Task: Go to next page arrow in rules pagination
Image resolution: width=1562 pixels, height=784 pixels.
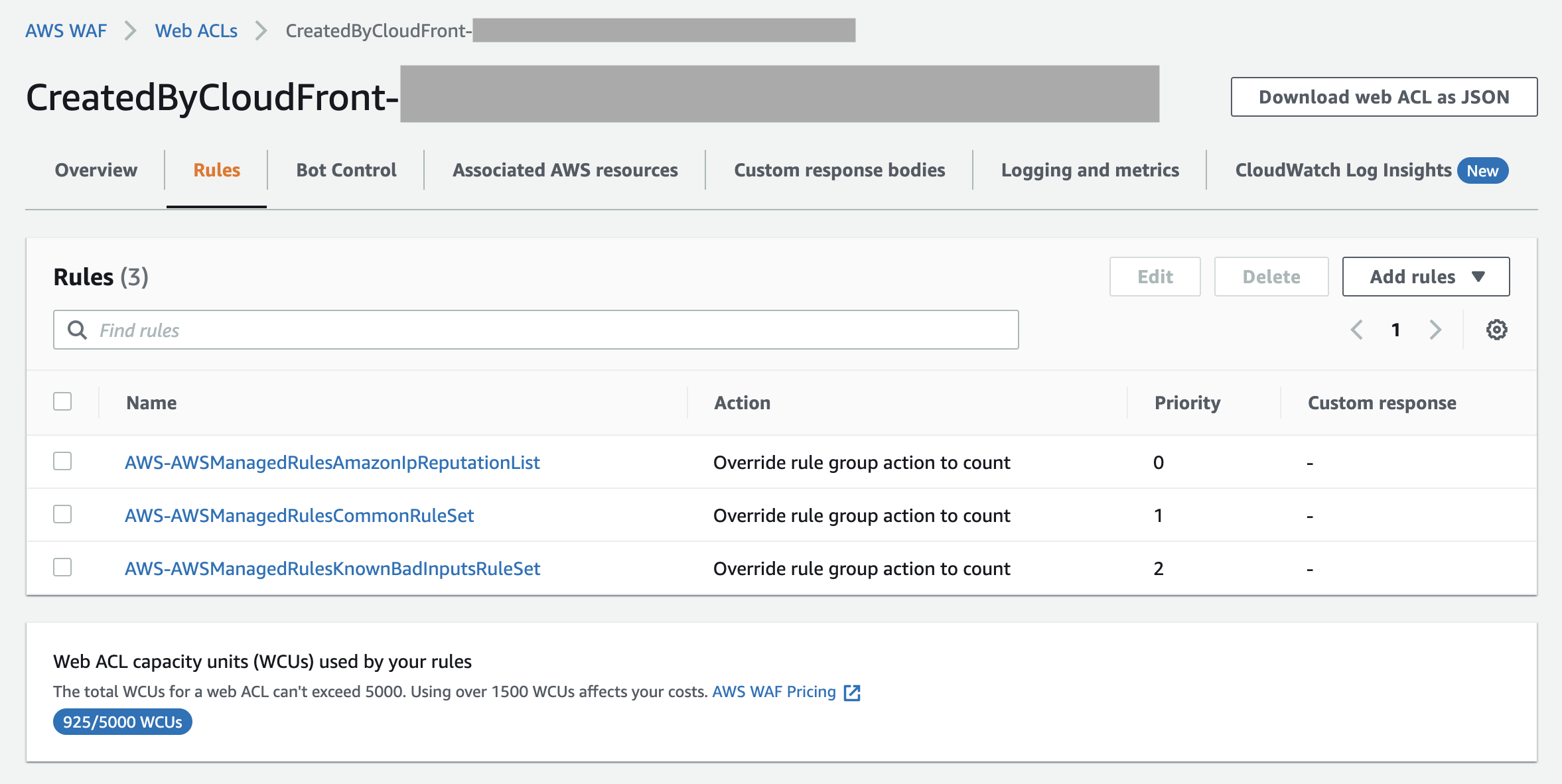Action: click(1435, 330)
